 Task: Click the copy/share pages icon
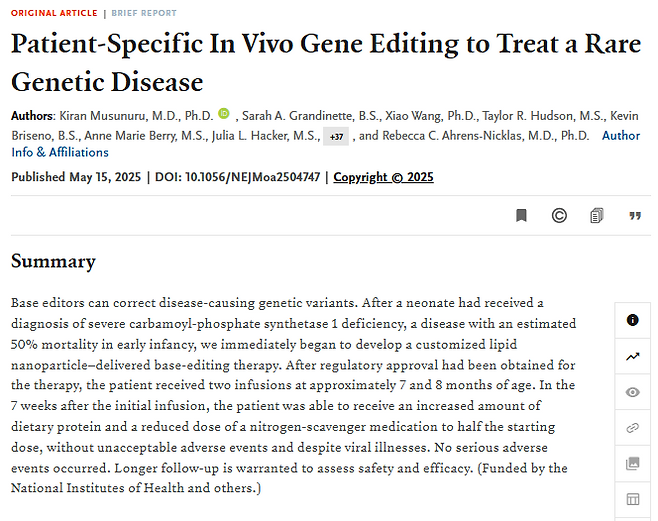coord(597,216)
